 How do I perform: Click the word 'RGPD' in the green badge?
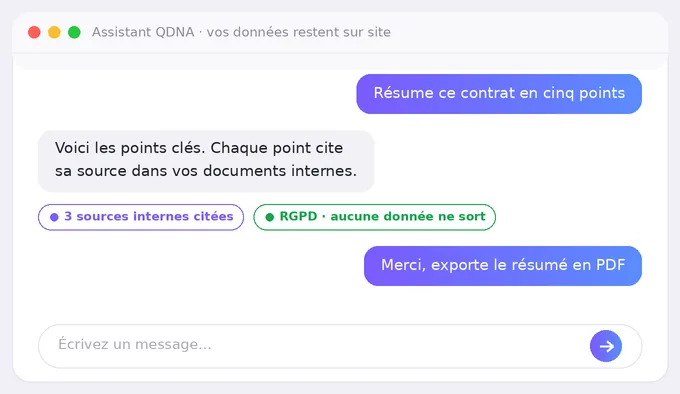click(298, 216)
